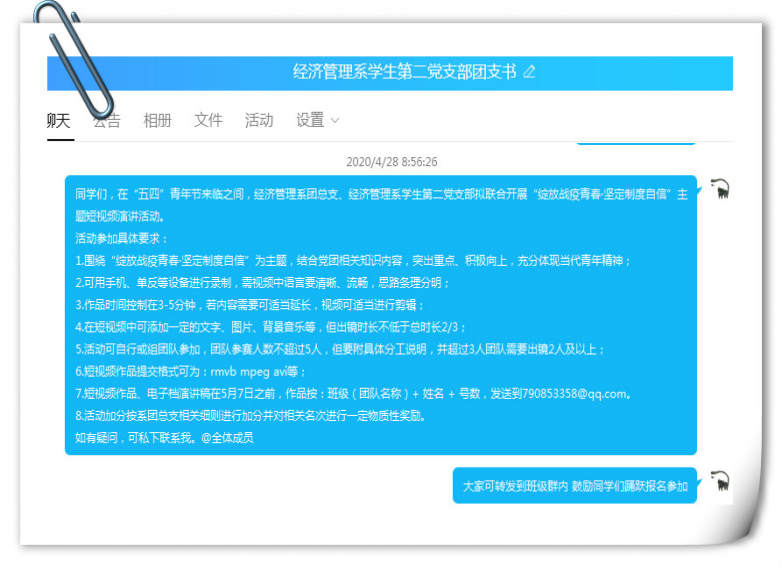Open the 设置 menu
The height and width of the screenshot is (568, 783).
[x=310, y=121]
